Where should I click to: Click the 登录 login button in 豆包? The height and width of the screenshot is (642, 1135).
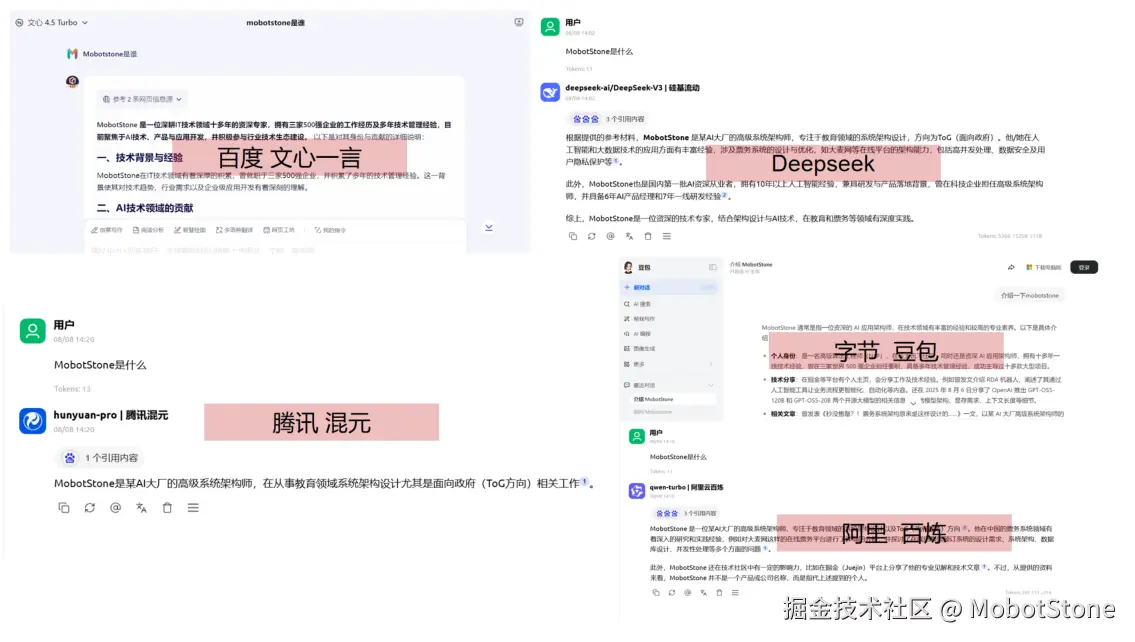click(x=1084, y=267)
